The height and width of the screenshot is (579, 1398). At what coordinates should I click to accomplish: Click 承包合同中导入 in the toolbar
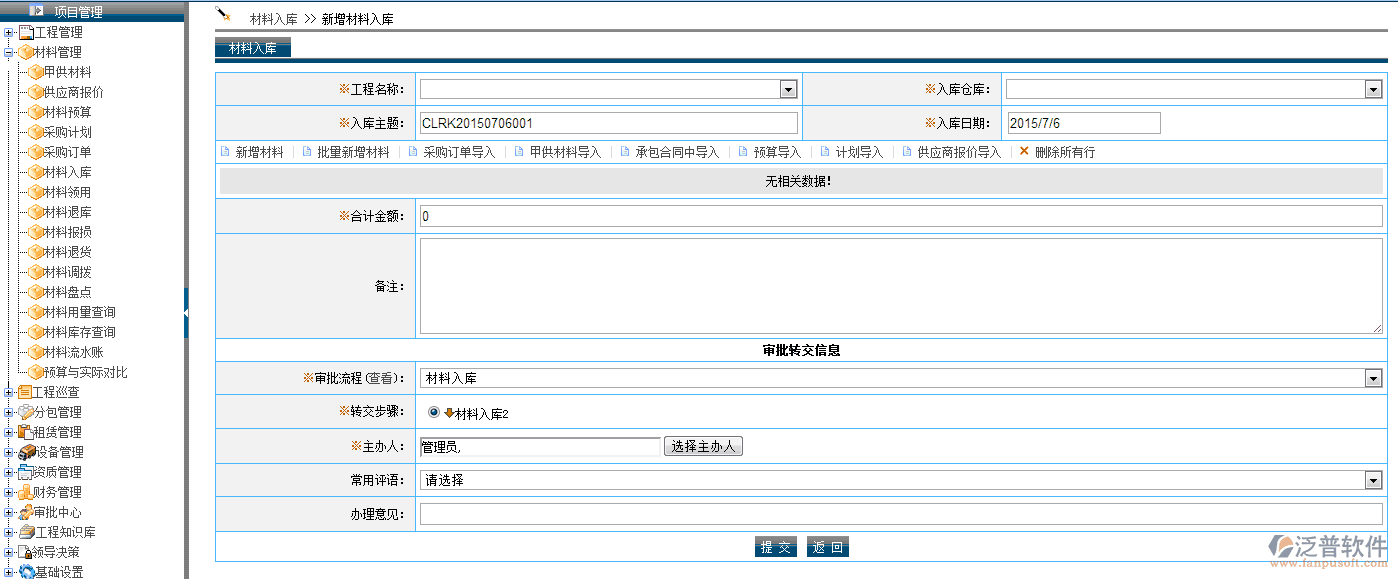click(677, 152)
